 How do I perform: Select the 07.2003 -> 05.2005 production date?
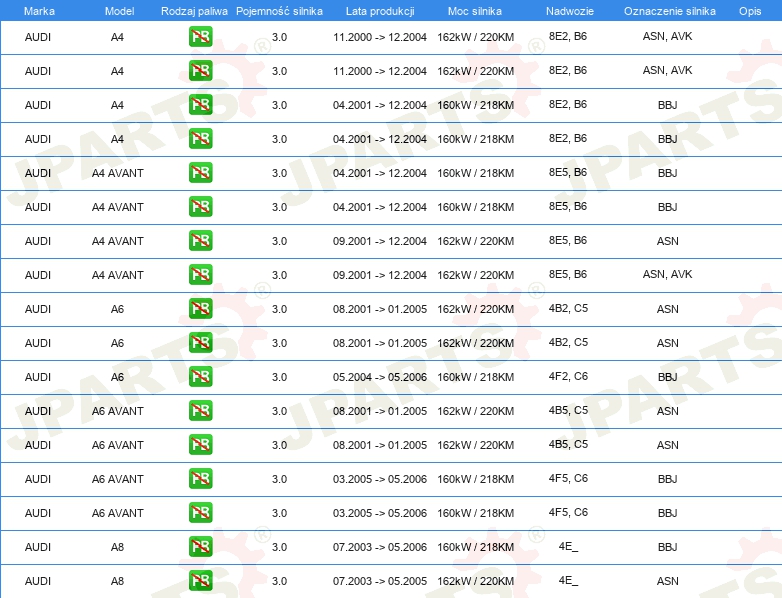point(379,581)
